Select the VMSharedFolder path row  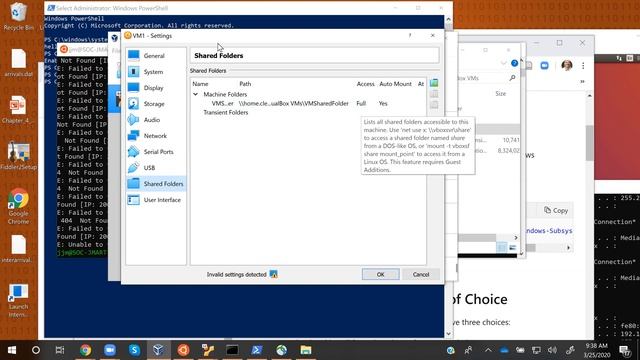(x=308, y=104)
